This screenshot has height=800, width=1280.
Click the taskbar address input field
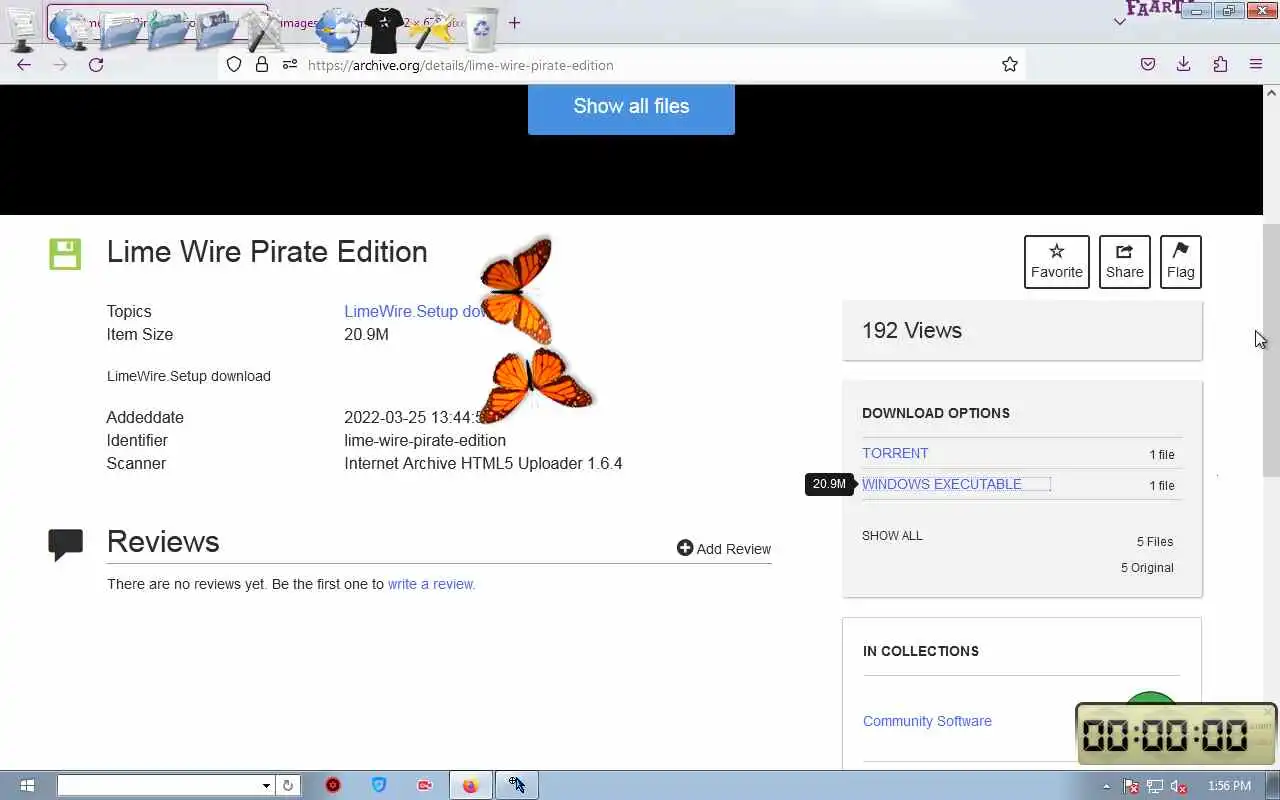158,786
